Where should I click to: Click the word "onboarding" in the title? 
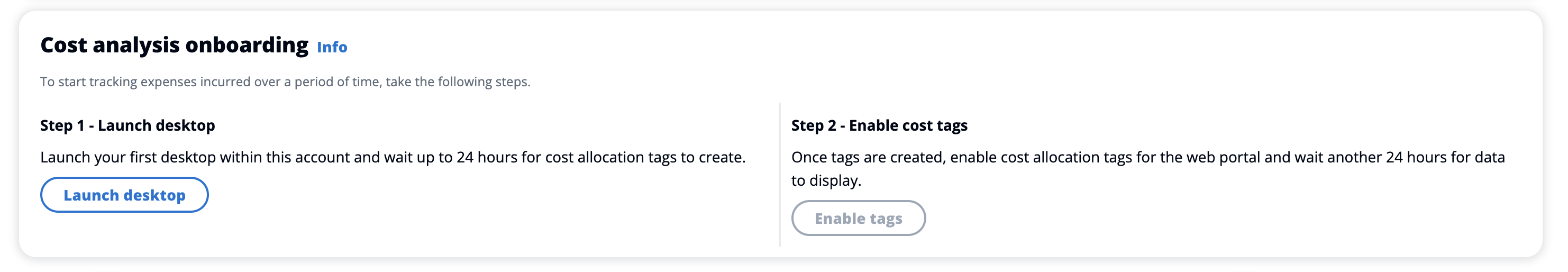click(x=247, y=45)
